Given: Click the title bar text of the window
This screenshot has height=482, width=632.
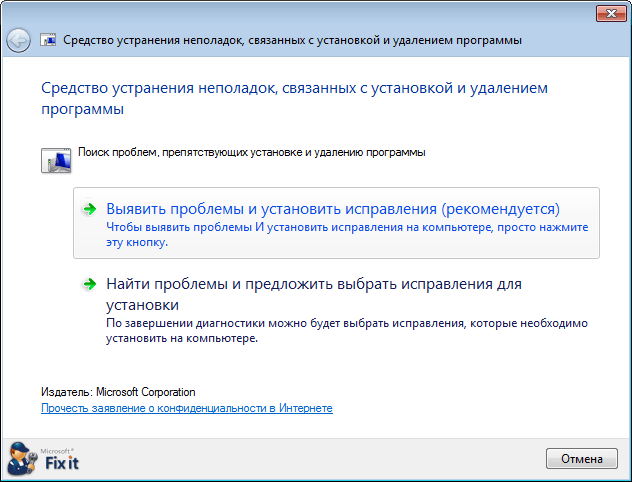Looking at the screenshot, I should tap(292, 40).
